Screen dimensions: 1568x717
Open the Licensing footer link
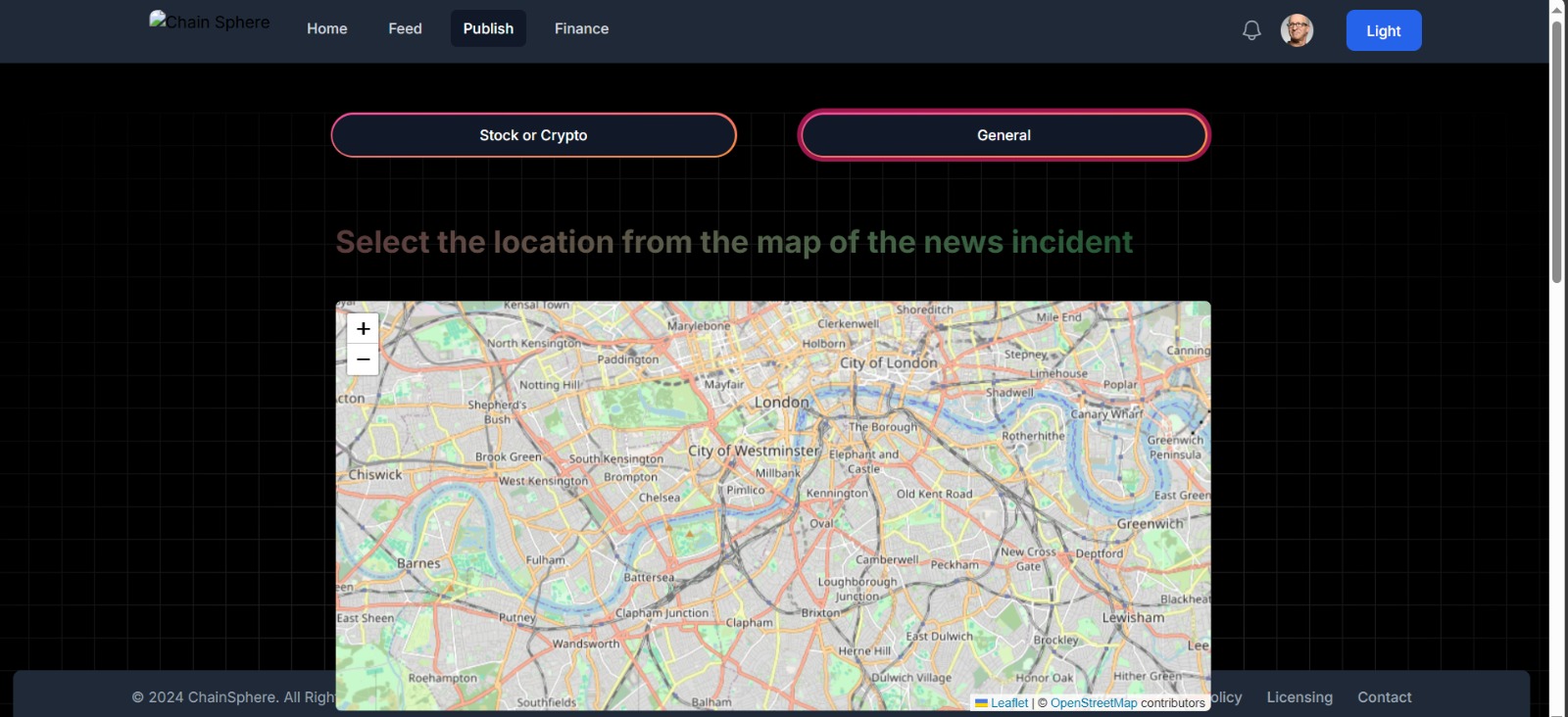pyautogui.click(x=1299, y=697)
